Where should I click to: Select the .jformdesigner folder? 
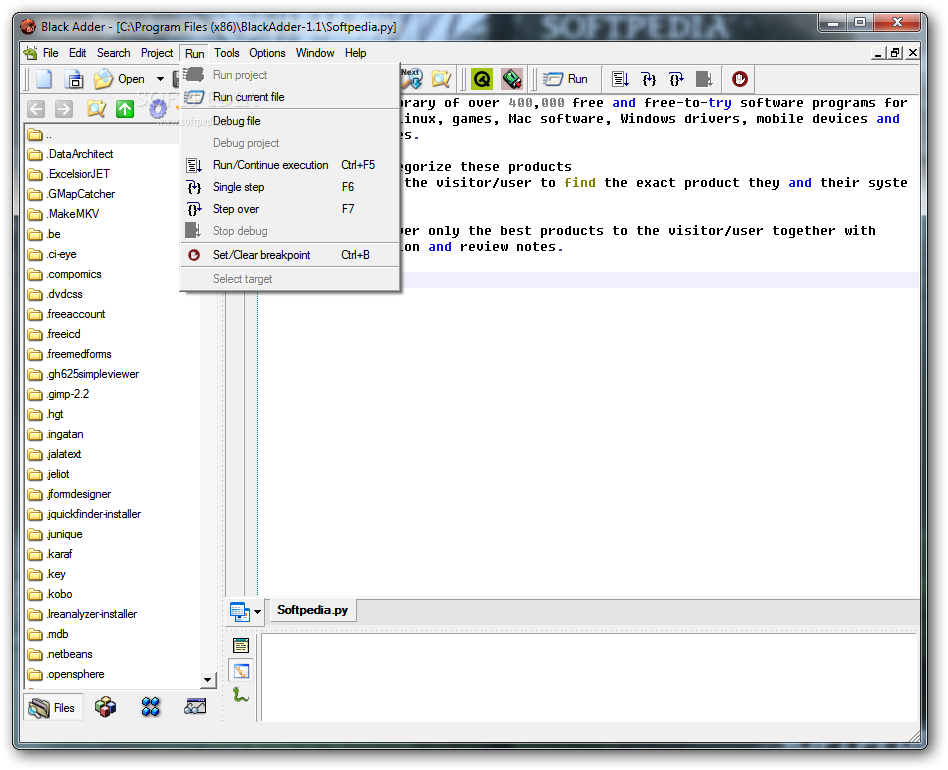coord(69,494)
